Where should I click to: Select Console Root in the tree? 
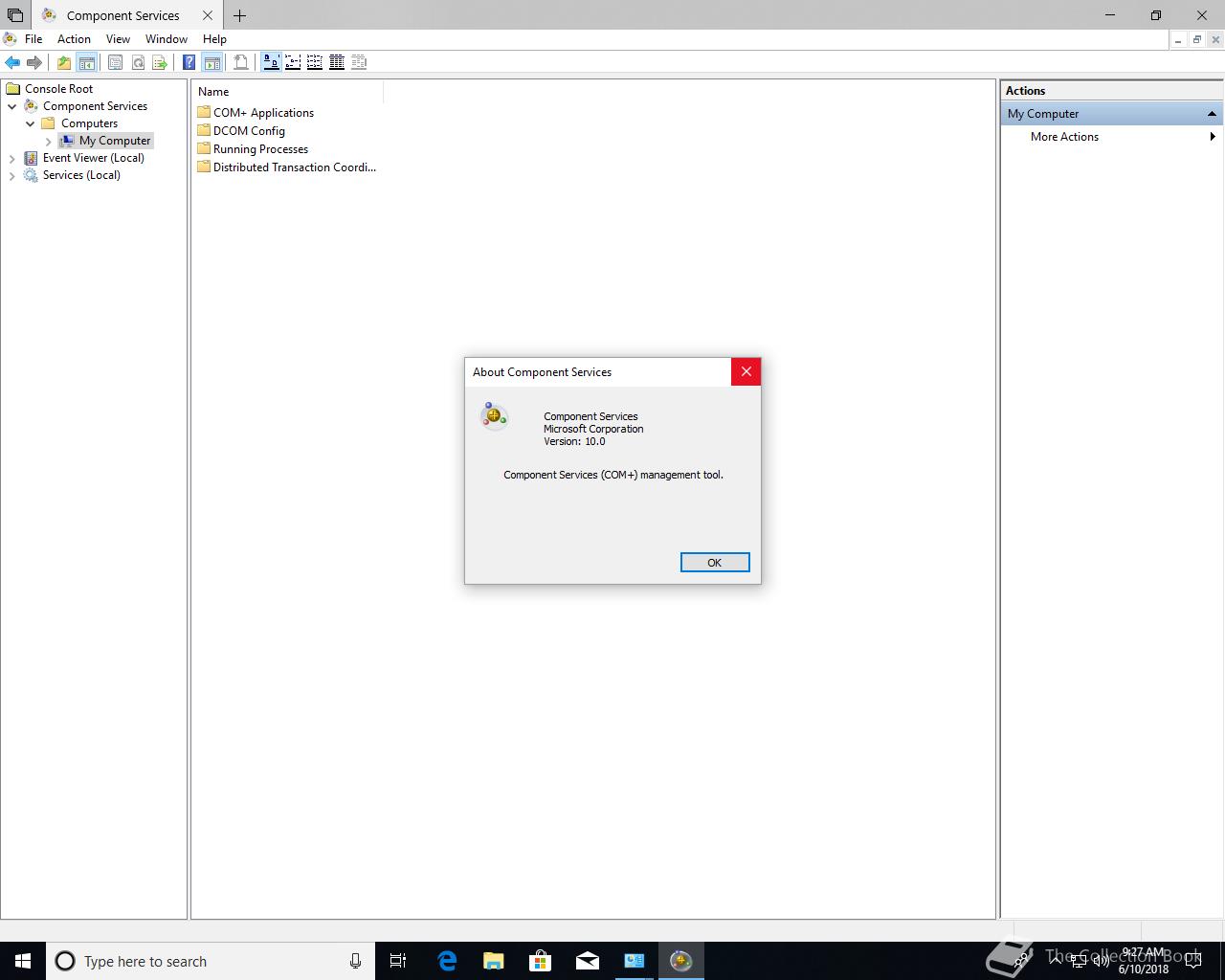[x=58, y=89]
